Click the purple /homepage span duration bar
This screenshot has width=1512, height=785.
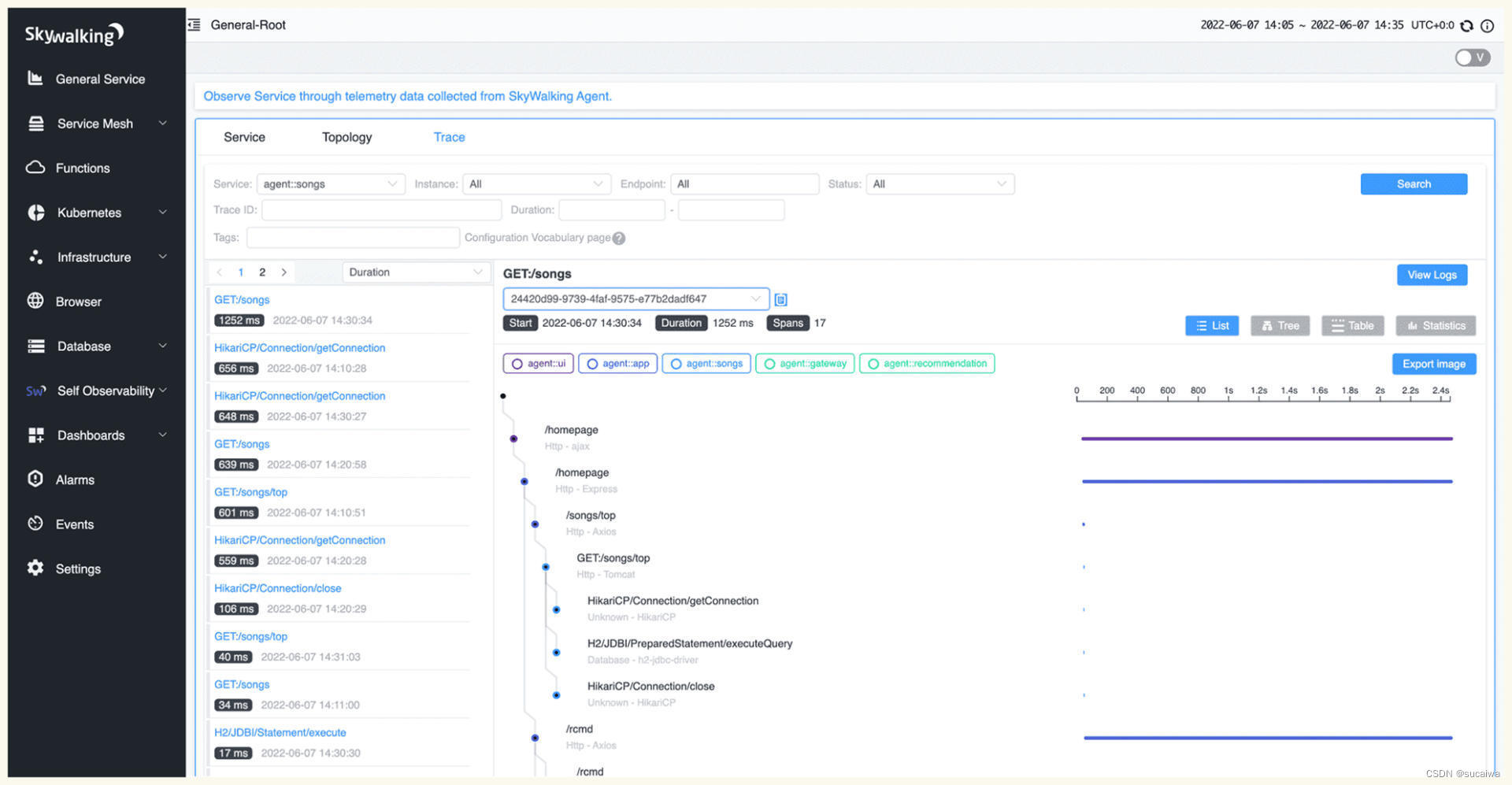pyautogui.click(x=1266, y=439)
